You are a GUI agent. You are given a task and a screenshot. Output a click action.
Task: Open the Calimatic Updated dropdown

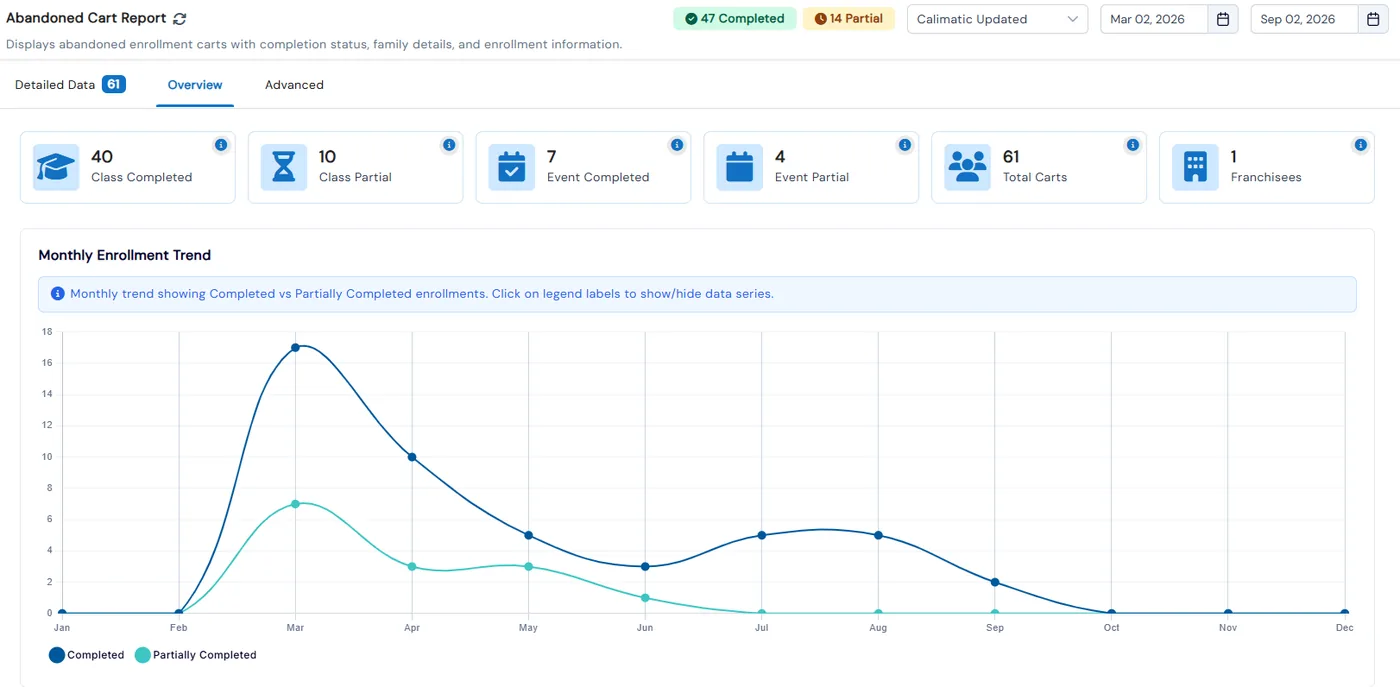click(997, 19)
